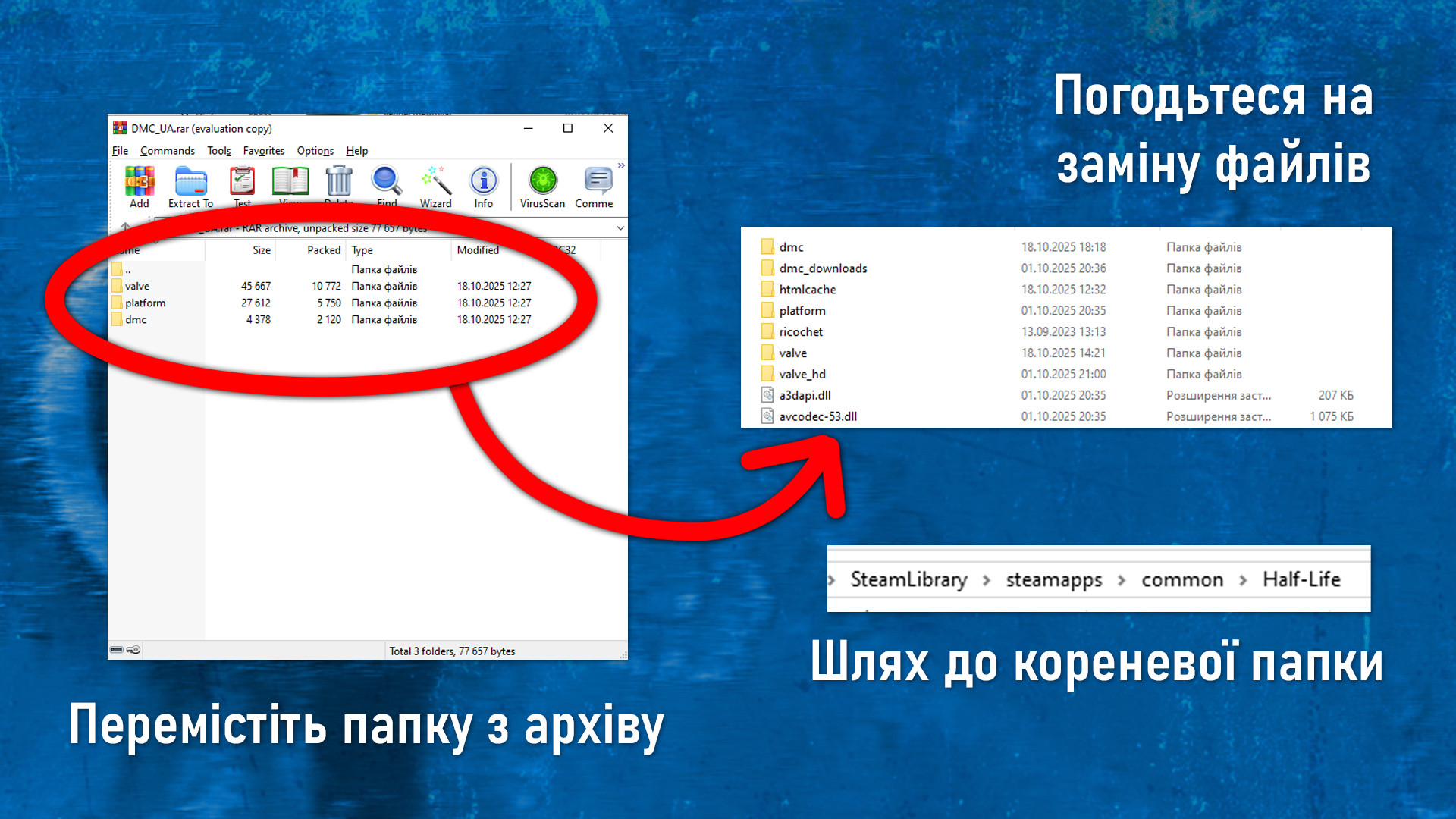Click the Half-Life breadcrumb segment
This screenshot has width=1456, height=819.
click(1301, 580)
